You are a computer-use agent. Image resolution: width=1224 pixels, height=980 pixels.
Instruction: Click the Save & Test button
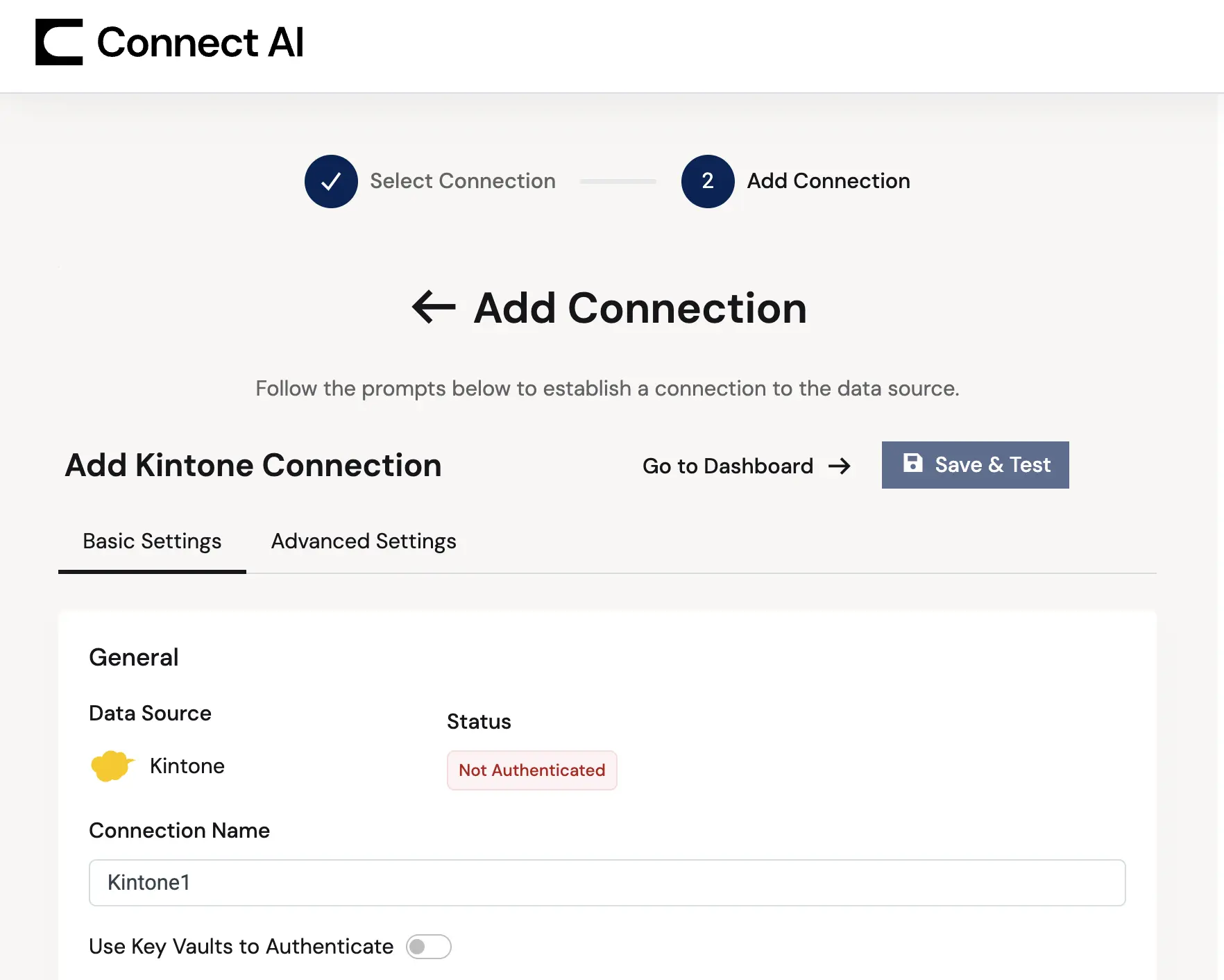click(975, 465)
